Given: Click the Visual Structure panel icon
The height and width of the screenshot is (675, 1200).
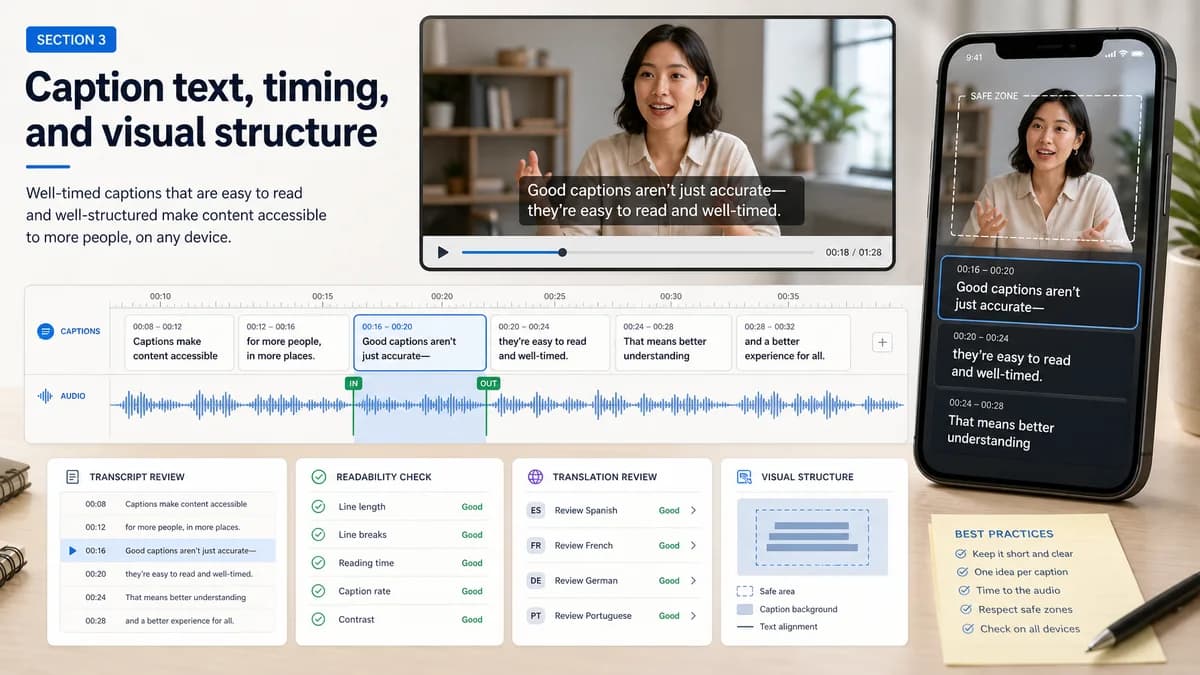Looking at the screenshot, I should tap(744, 477).
